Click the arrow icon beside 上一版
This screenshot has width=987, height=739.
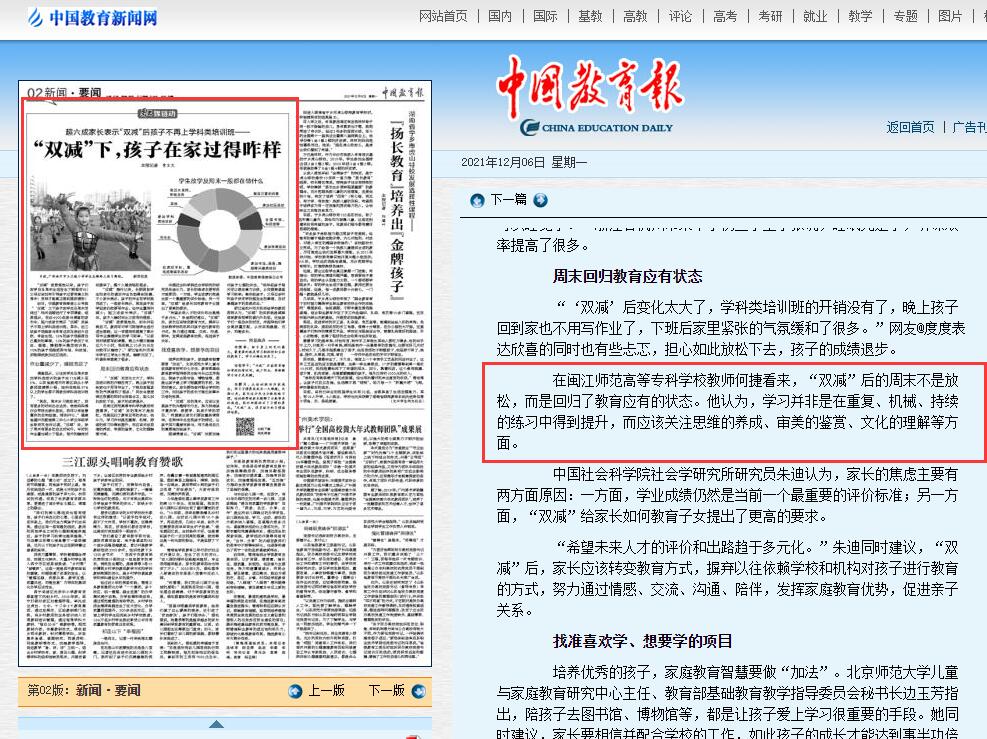[295, 691]
